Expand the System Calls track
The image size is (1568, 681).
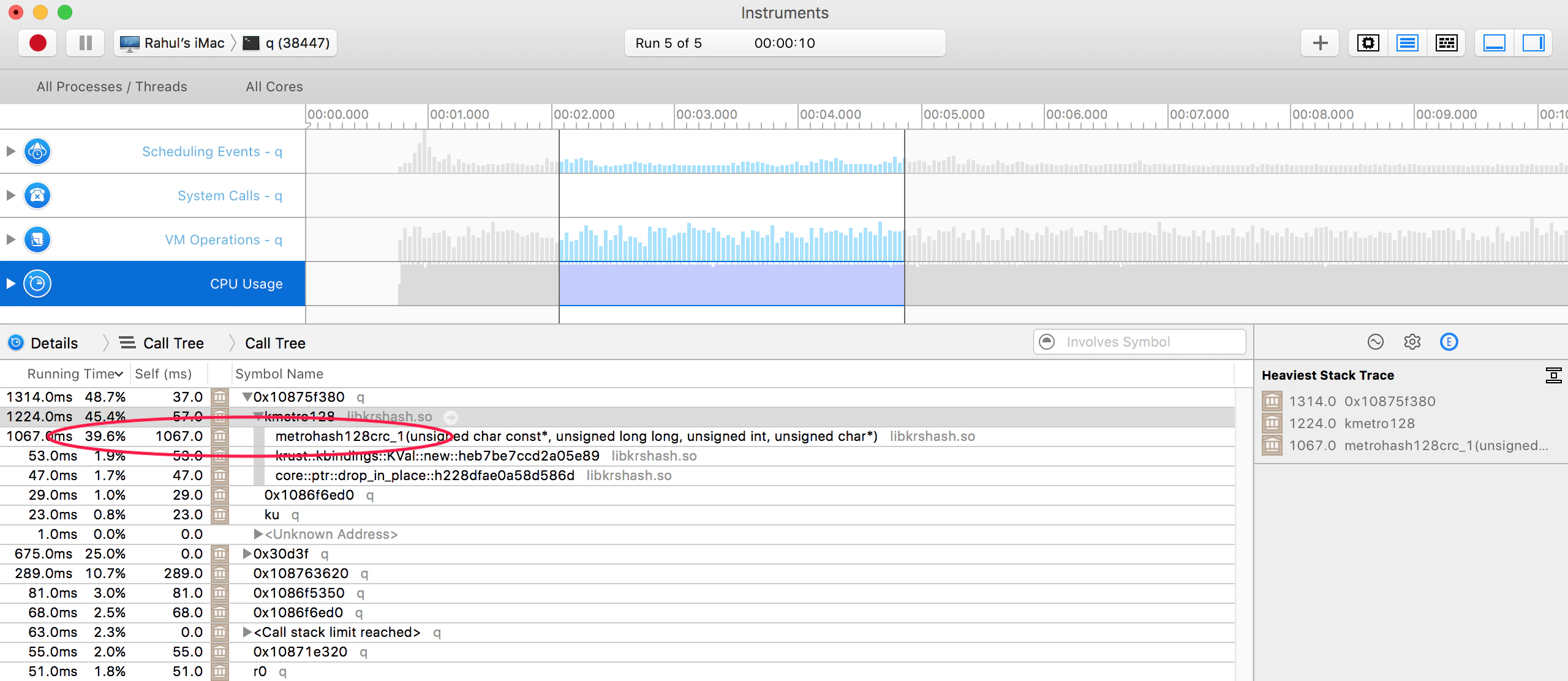click(x=10, y=195)
